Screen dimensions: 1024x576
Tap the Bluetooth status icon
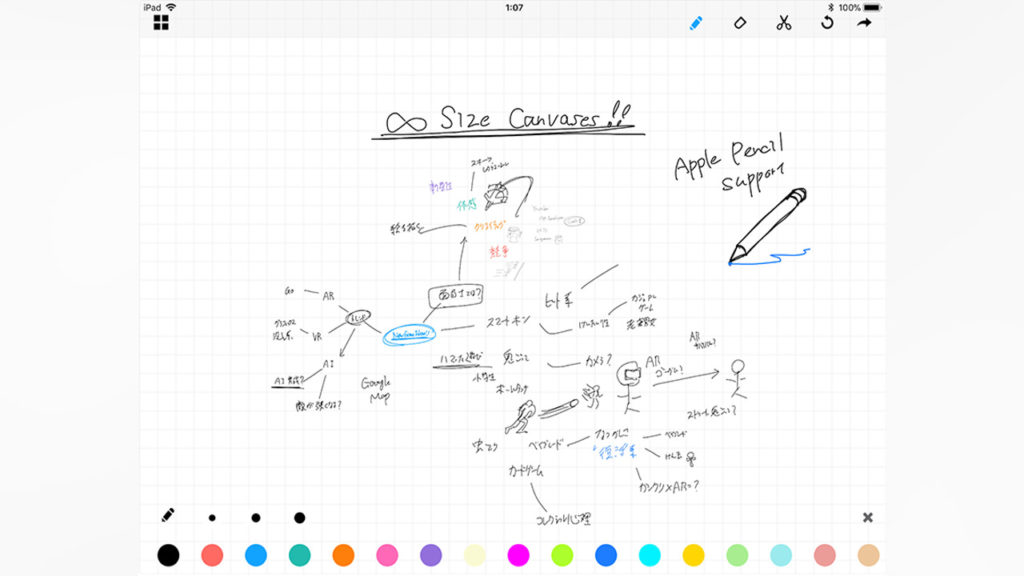831,7
